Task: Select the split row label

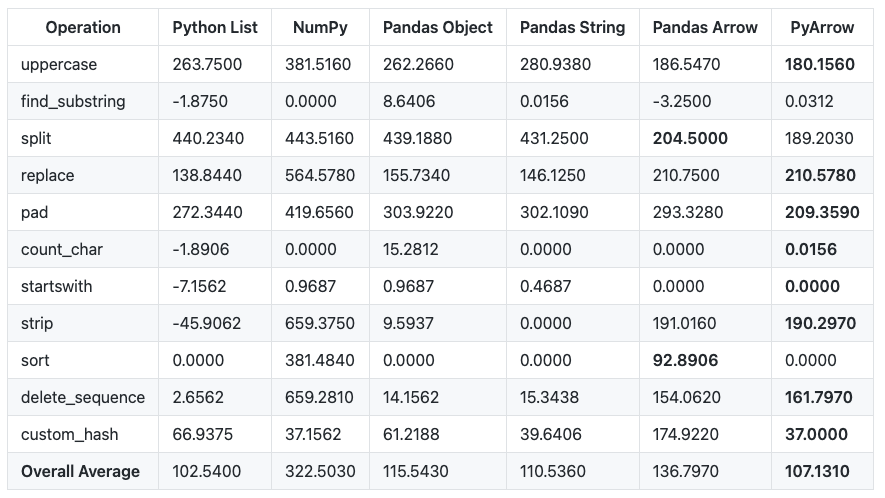Action: [36, 138]
